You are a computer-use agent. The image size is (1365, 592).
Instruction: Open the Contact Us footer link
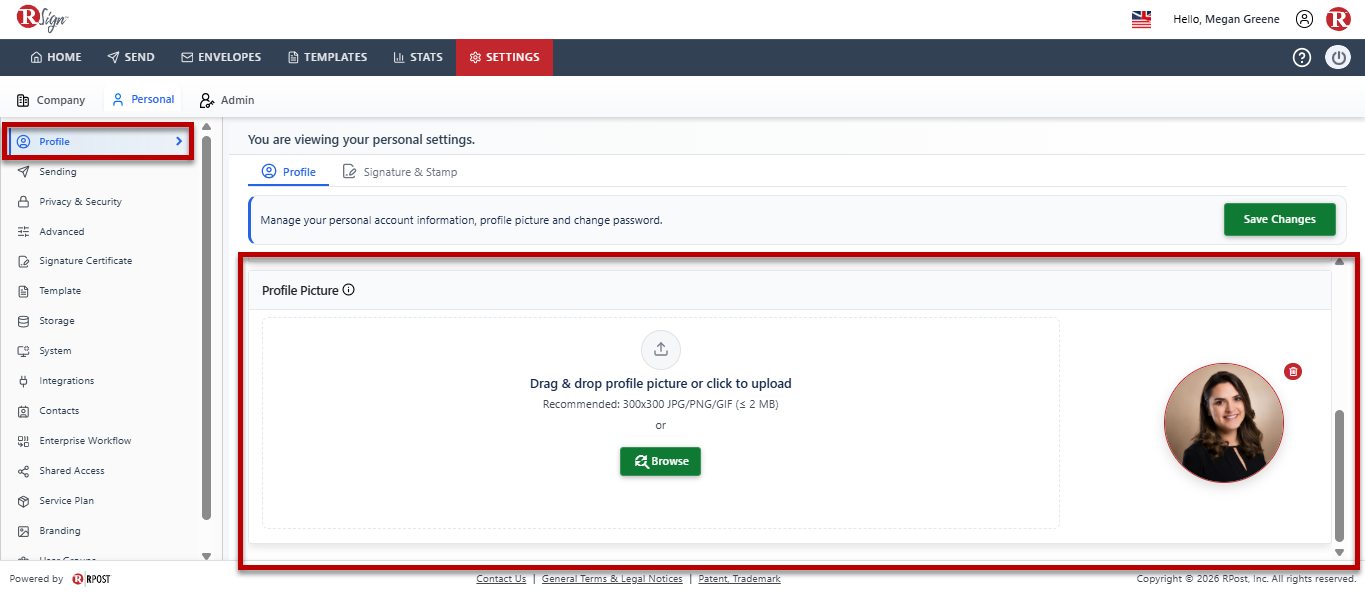501,579
